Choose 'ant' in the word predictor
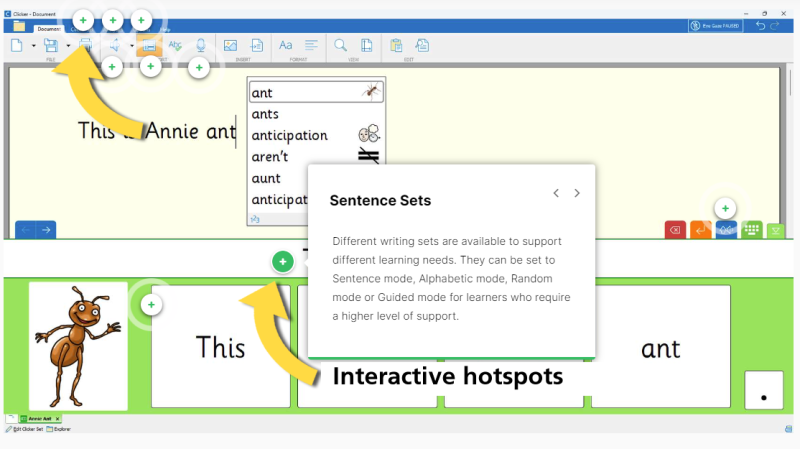 pos(316,92)
